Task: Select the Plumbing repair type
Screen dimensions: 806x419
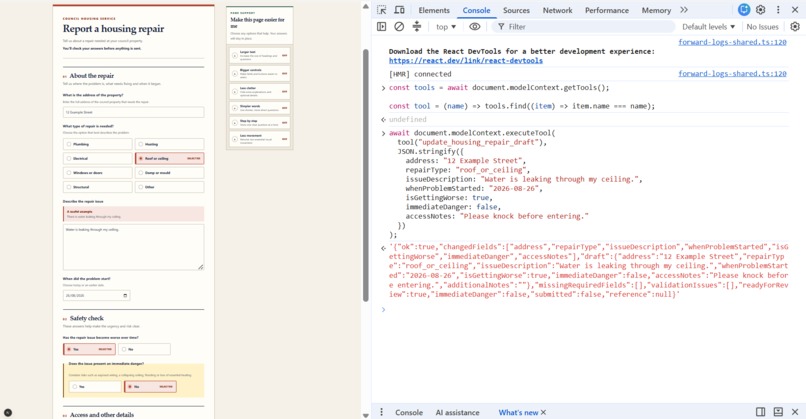Action: [x=98, y=144]
